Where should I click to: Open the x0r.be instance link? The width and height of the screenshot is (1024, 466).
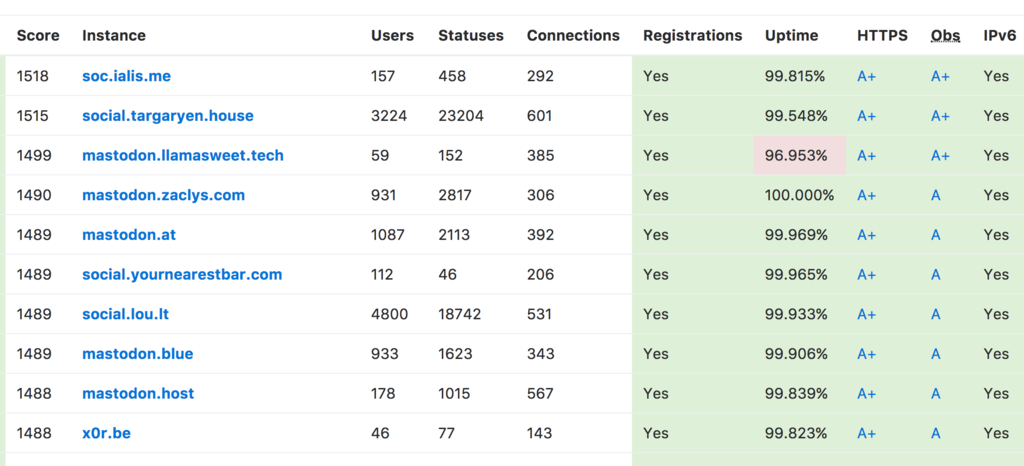[x=106, y=433]
